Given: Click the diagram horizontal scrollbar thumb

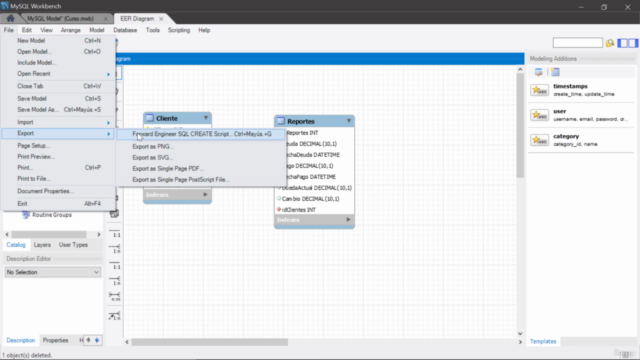Looking at the screenshot, I should tap(209, 342).
